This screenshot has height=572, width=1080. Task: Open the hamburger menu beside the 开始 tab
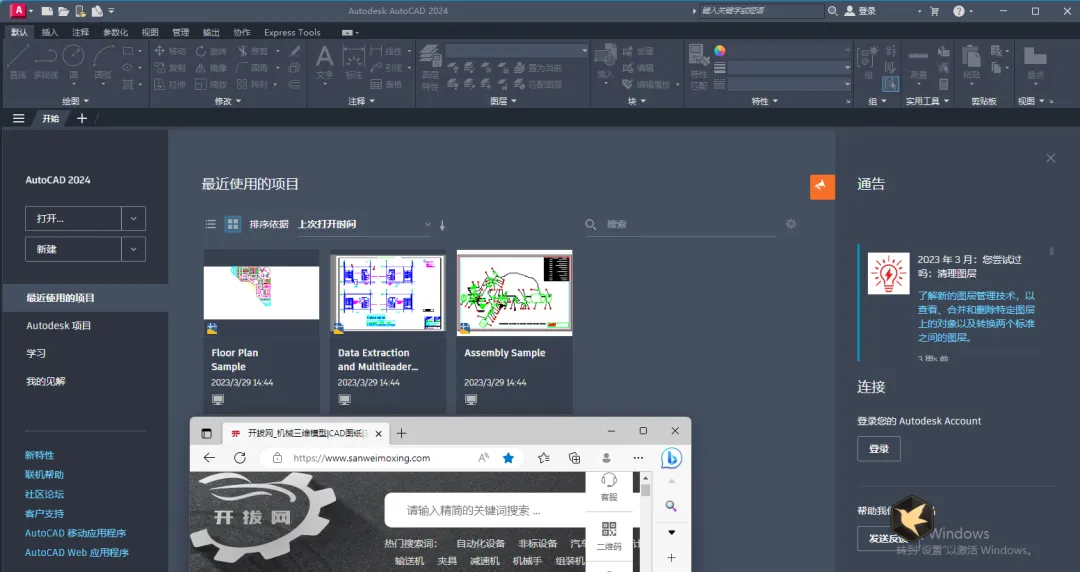(x=19, y=119)
